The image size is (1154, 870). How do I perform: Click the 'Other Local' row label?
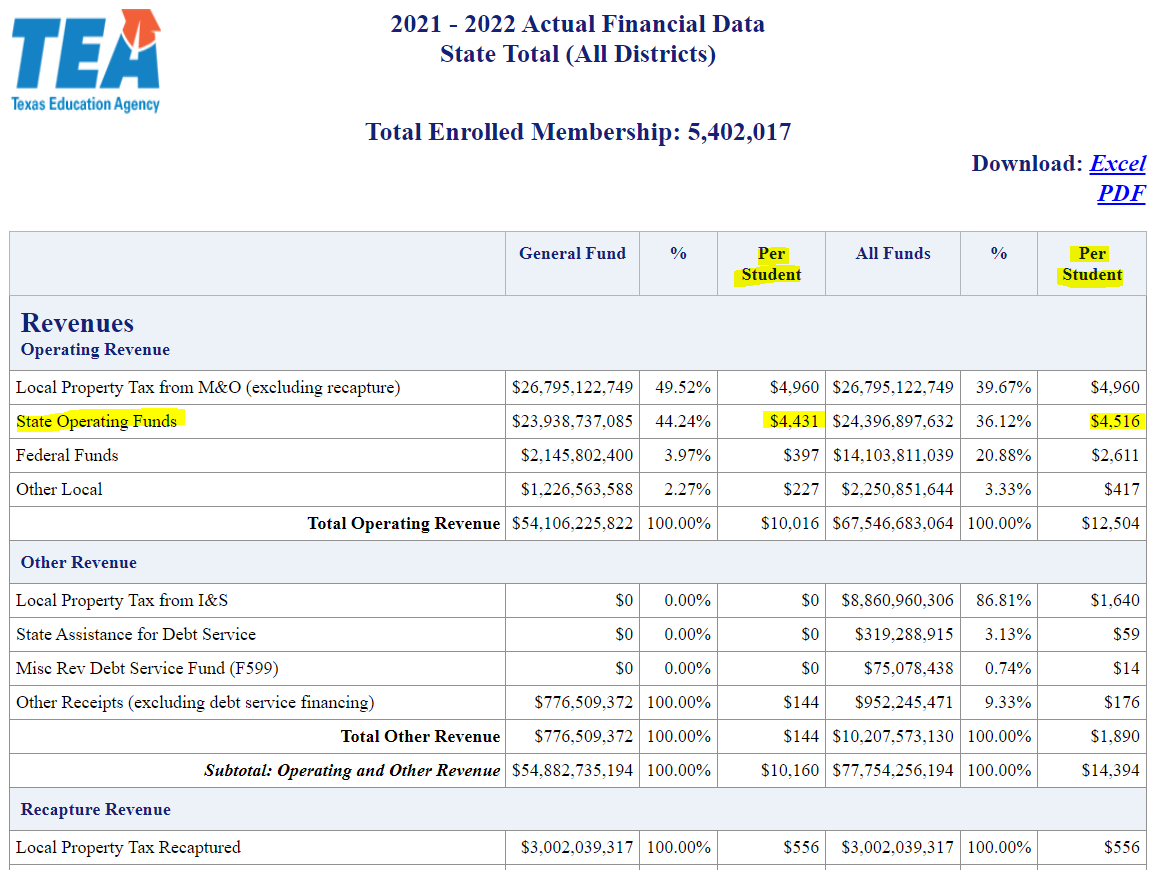coord(59,489)
